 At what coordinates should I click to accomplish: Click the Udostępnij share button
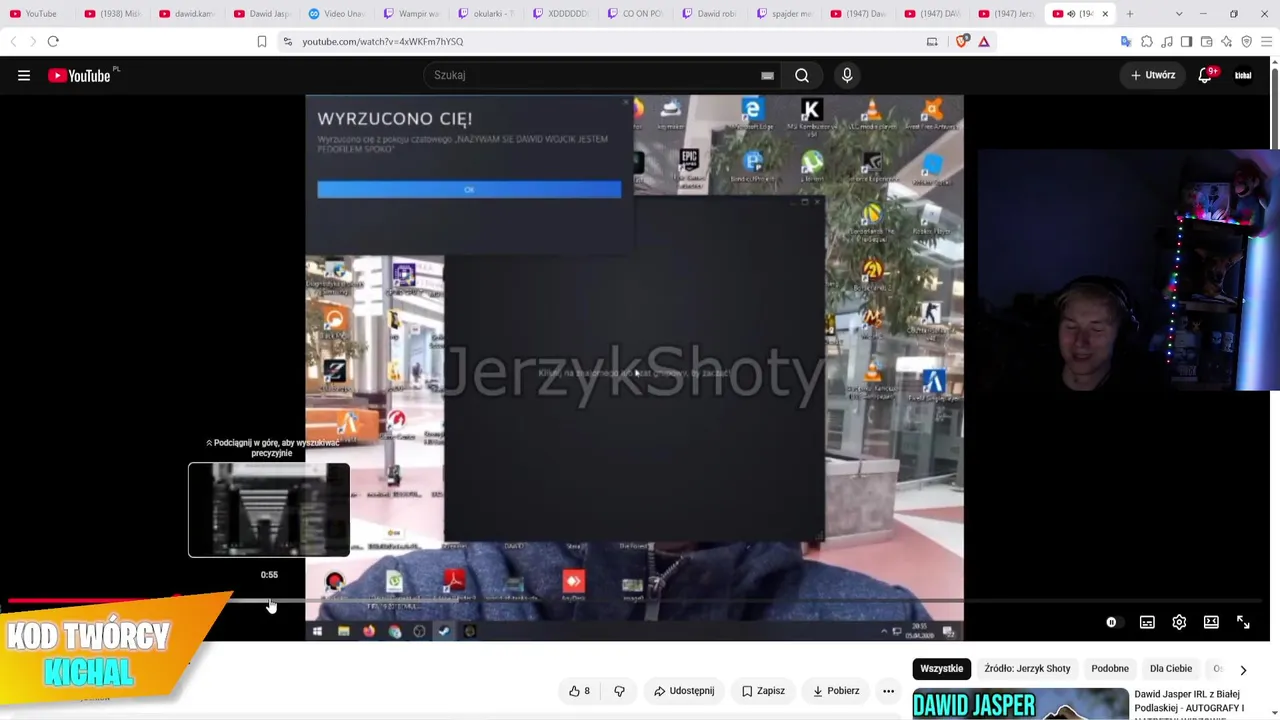(684, 691)
